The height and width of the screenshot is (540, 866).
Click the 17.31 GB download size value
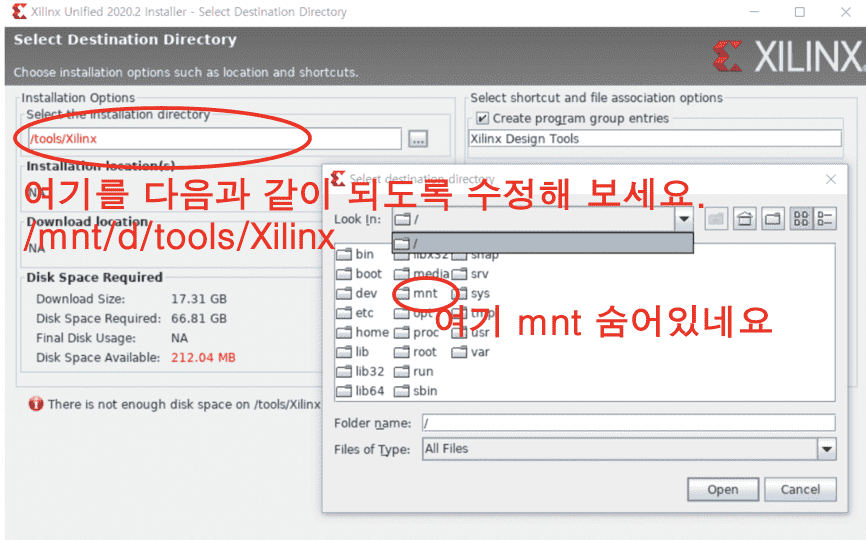199,299
